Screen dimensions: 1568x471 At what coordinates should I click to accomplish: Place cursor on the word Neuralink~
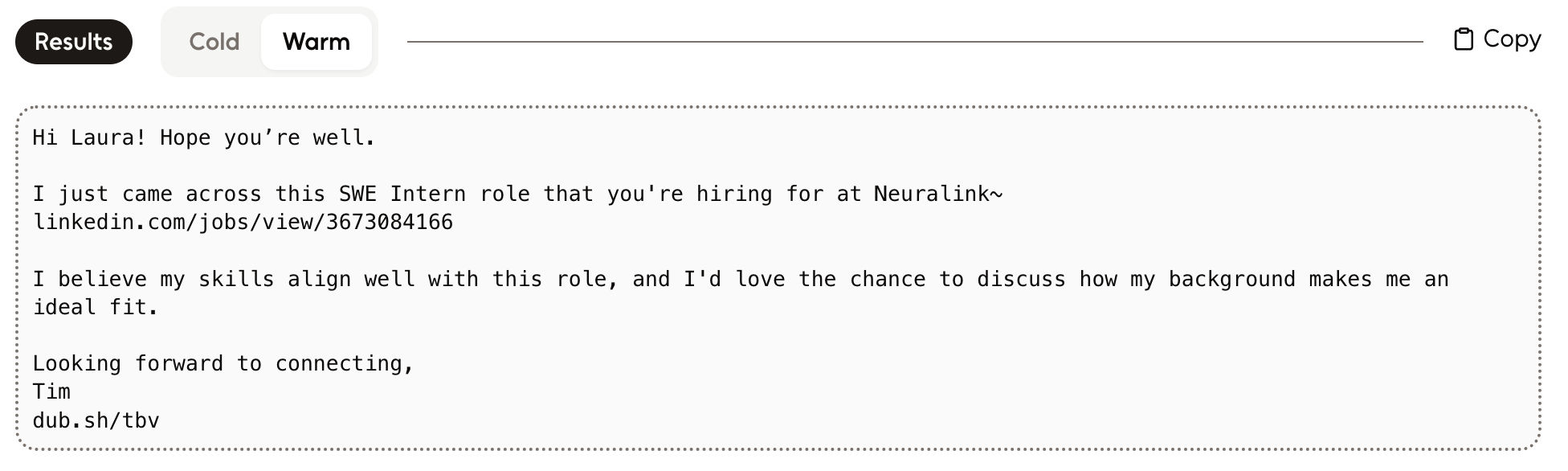point(937,195)
